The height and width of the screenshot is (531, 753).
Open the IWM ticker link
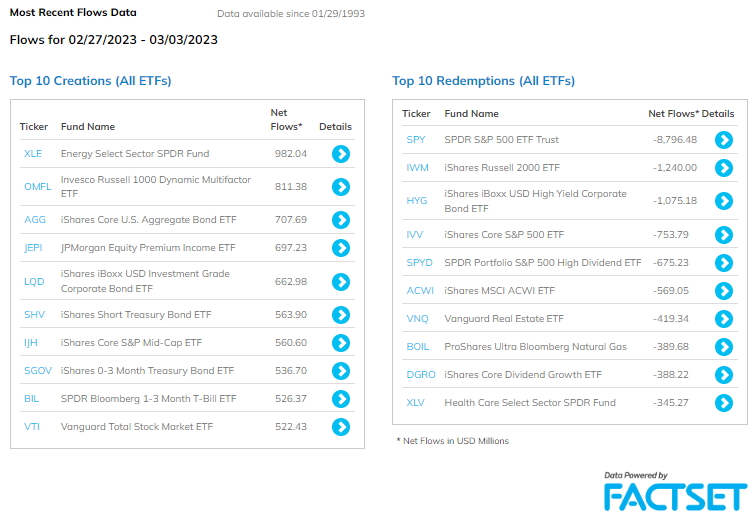click(417, 168)
